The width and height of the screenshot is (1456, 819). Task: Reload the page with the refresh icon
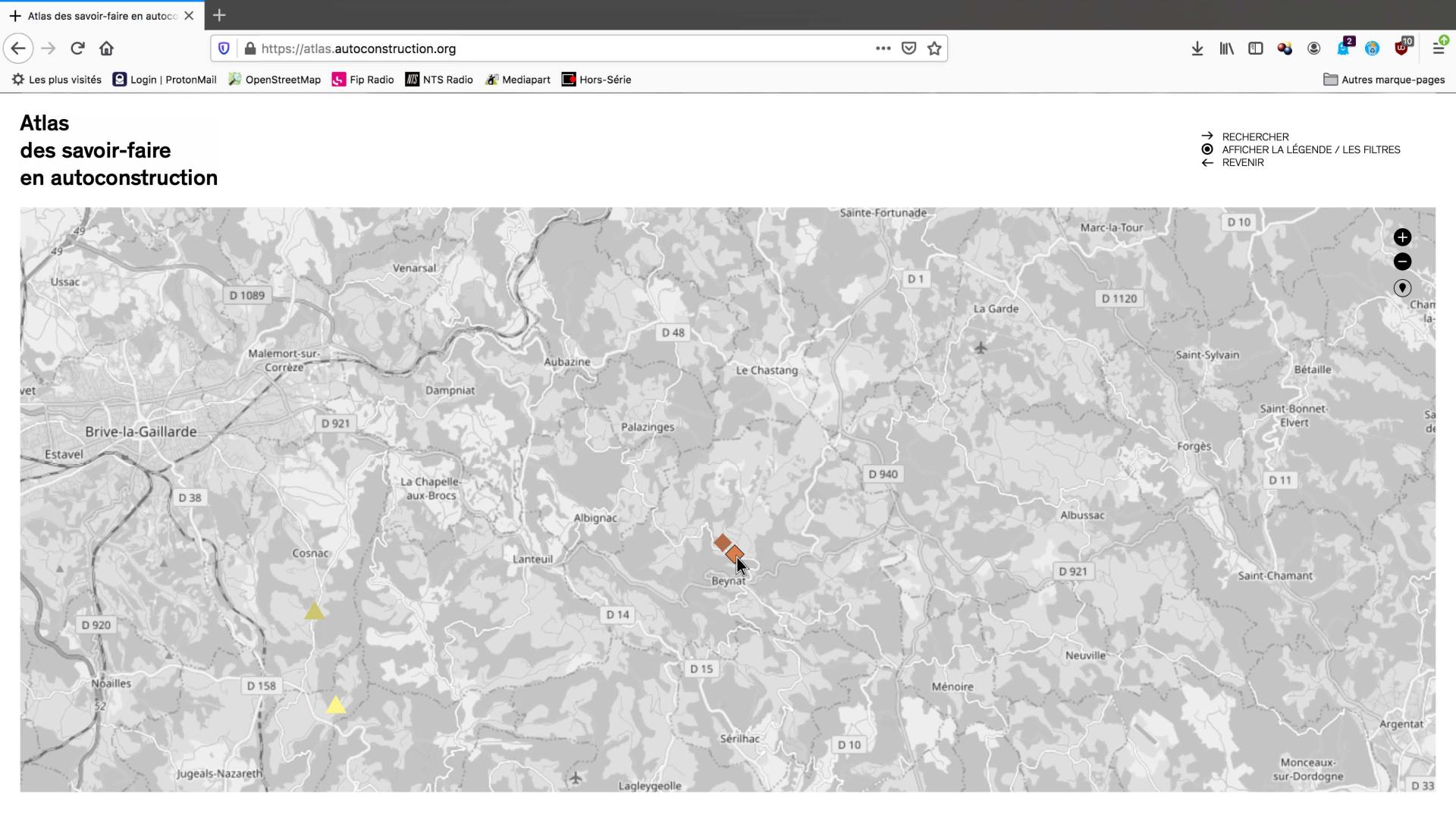click(77, 49)
